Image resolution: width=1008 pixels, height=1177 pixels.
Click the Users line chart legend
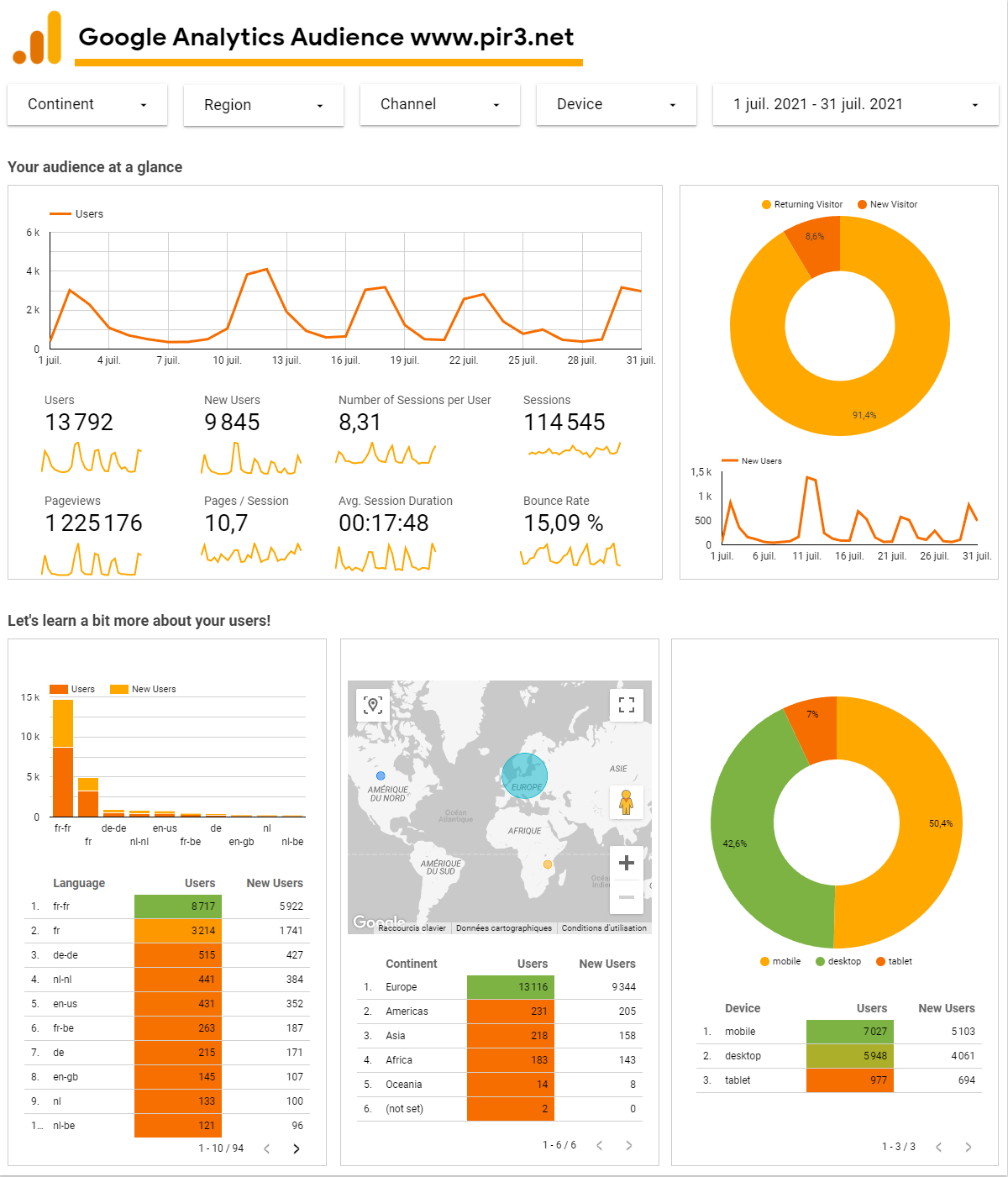point(76,214)
